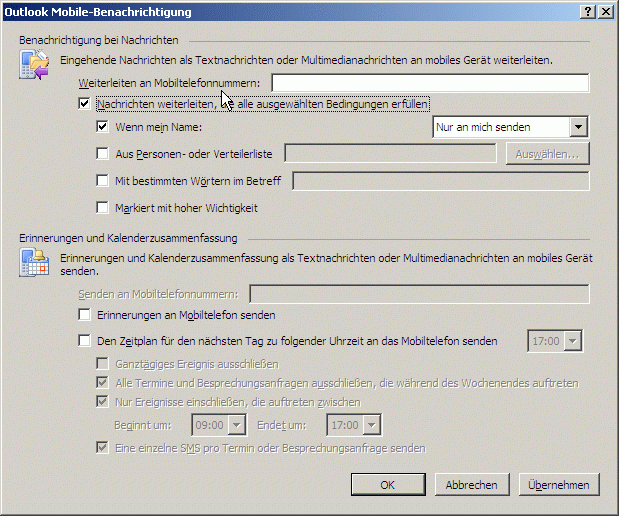Click the Betreff words text field

tap(441, 181)
